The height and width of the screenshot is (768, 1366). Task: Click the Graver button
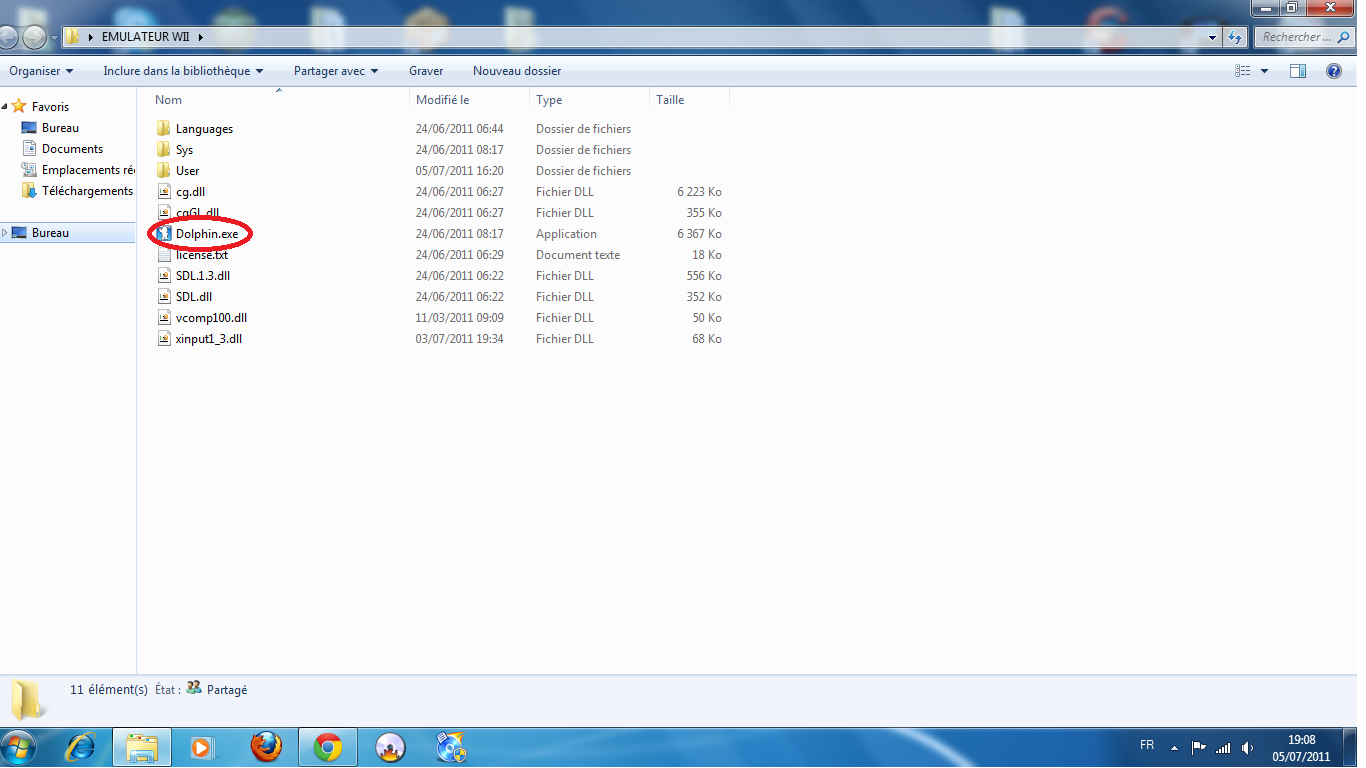[x=426, y=71]
